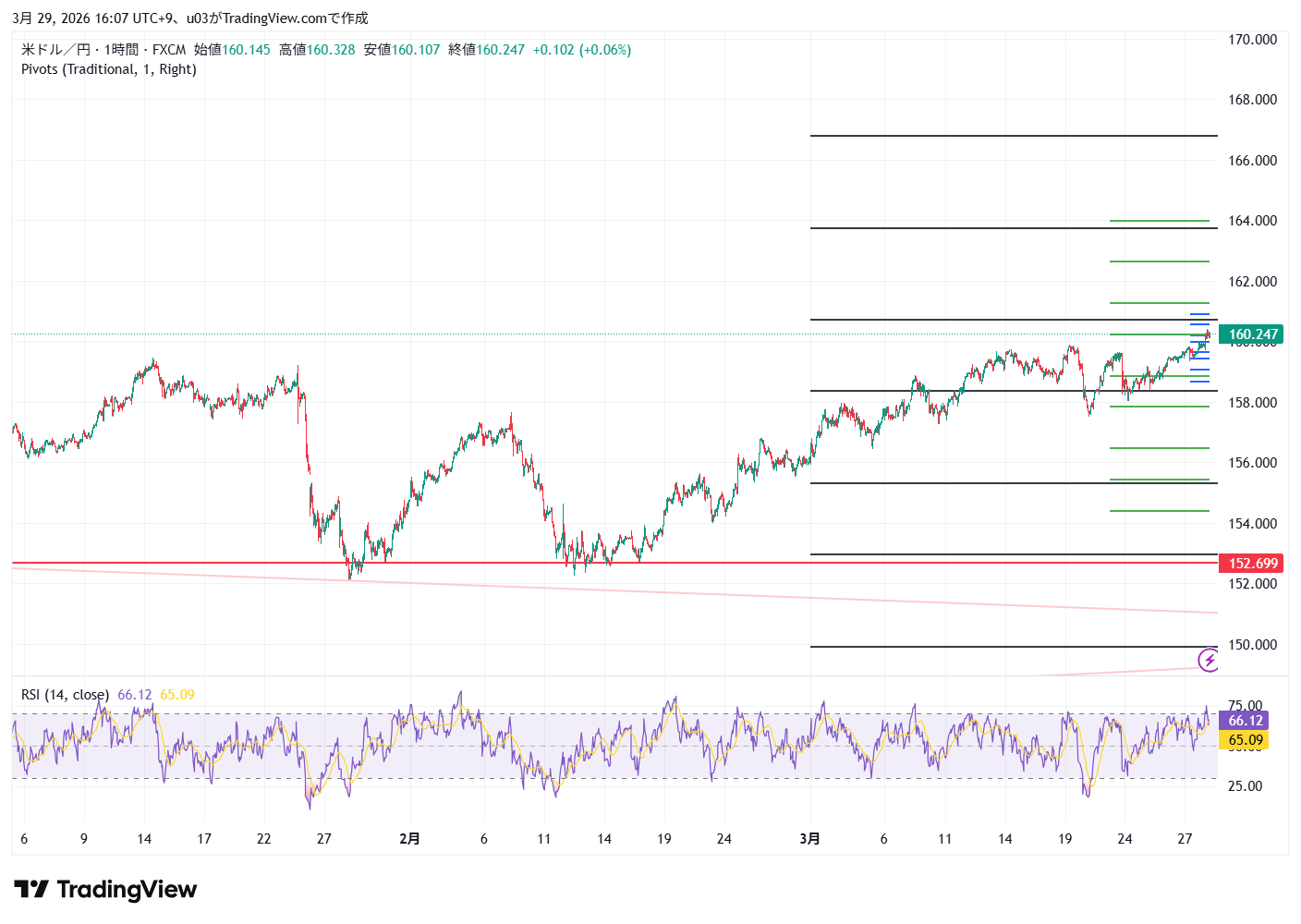Click the +0.102 (+0.06%) change value
1301x924 pixels.
click(582, 50)
